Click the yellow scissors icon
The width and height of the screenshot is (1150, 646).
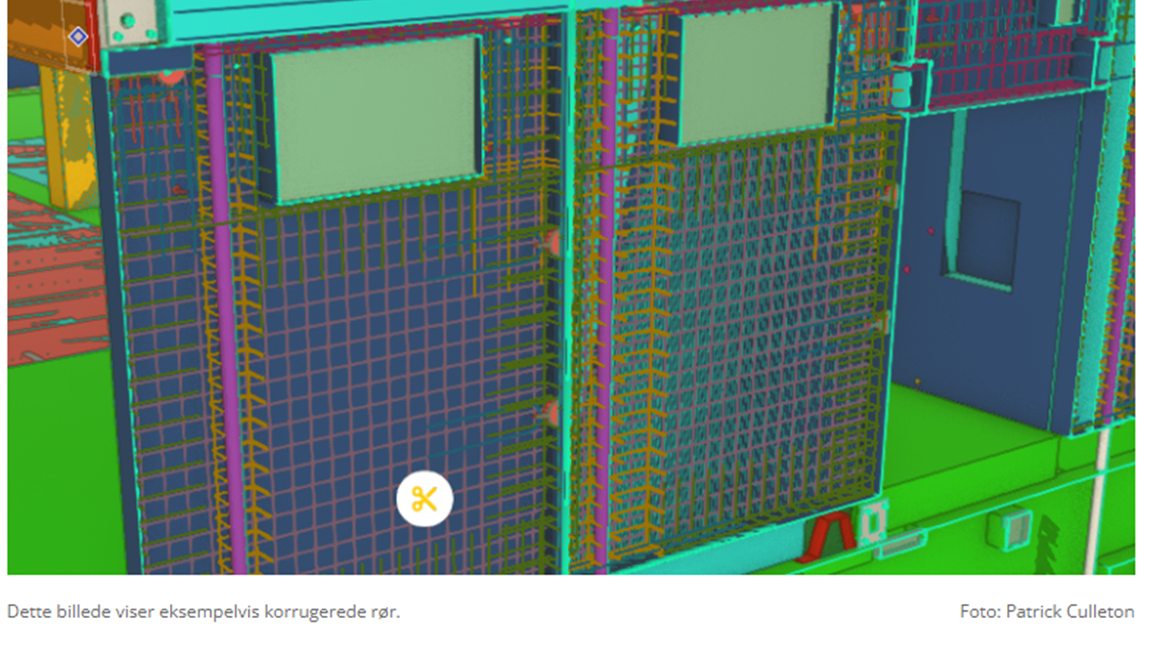(424, 499)
